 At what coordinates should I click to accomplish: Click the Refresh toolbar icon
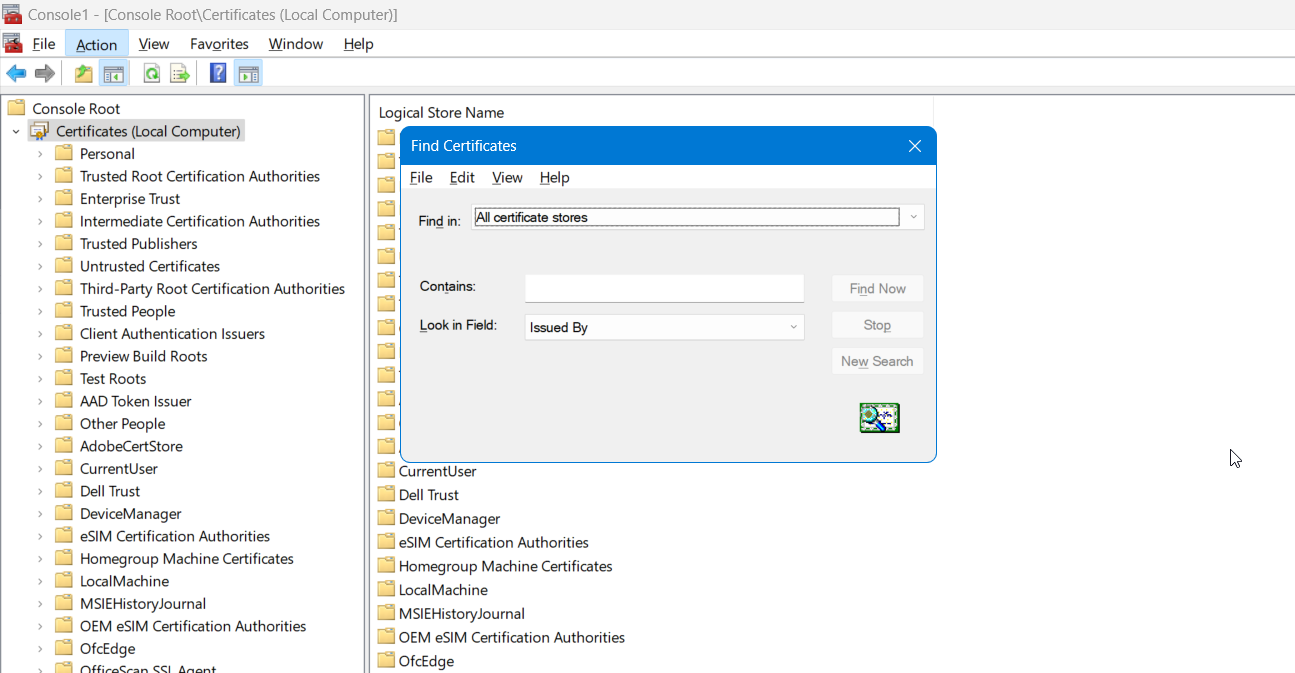152,74
